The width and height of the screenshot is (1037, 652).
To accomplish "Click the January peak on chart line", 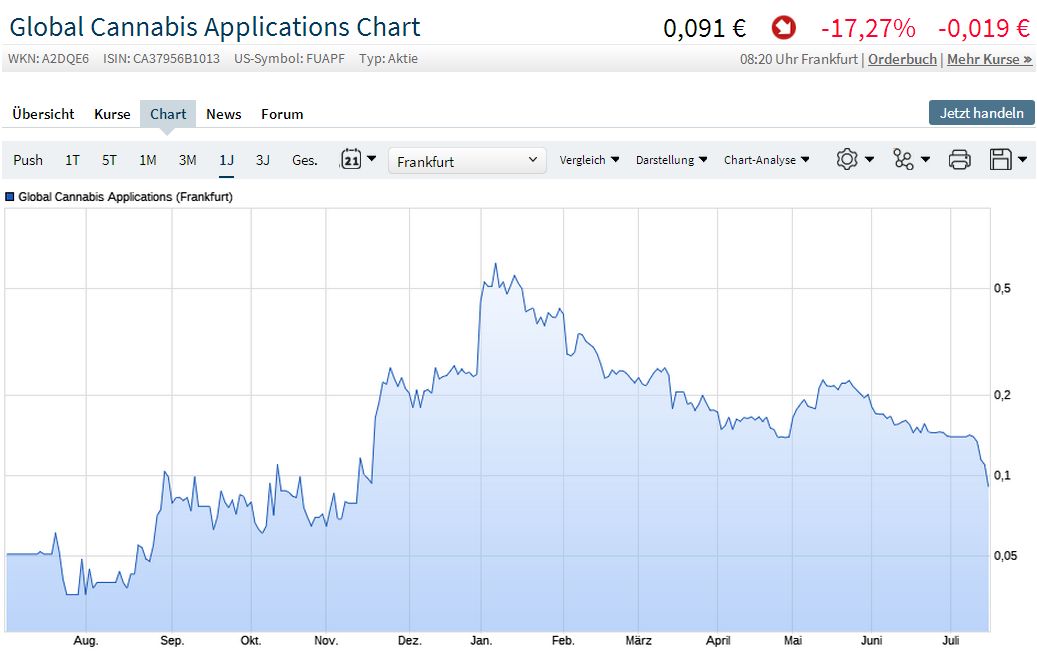I will pyautogui.click(x=495, y=265).
